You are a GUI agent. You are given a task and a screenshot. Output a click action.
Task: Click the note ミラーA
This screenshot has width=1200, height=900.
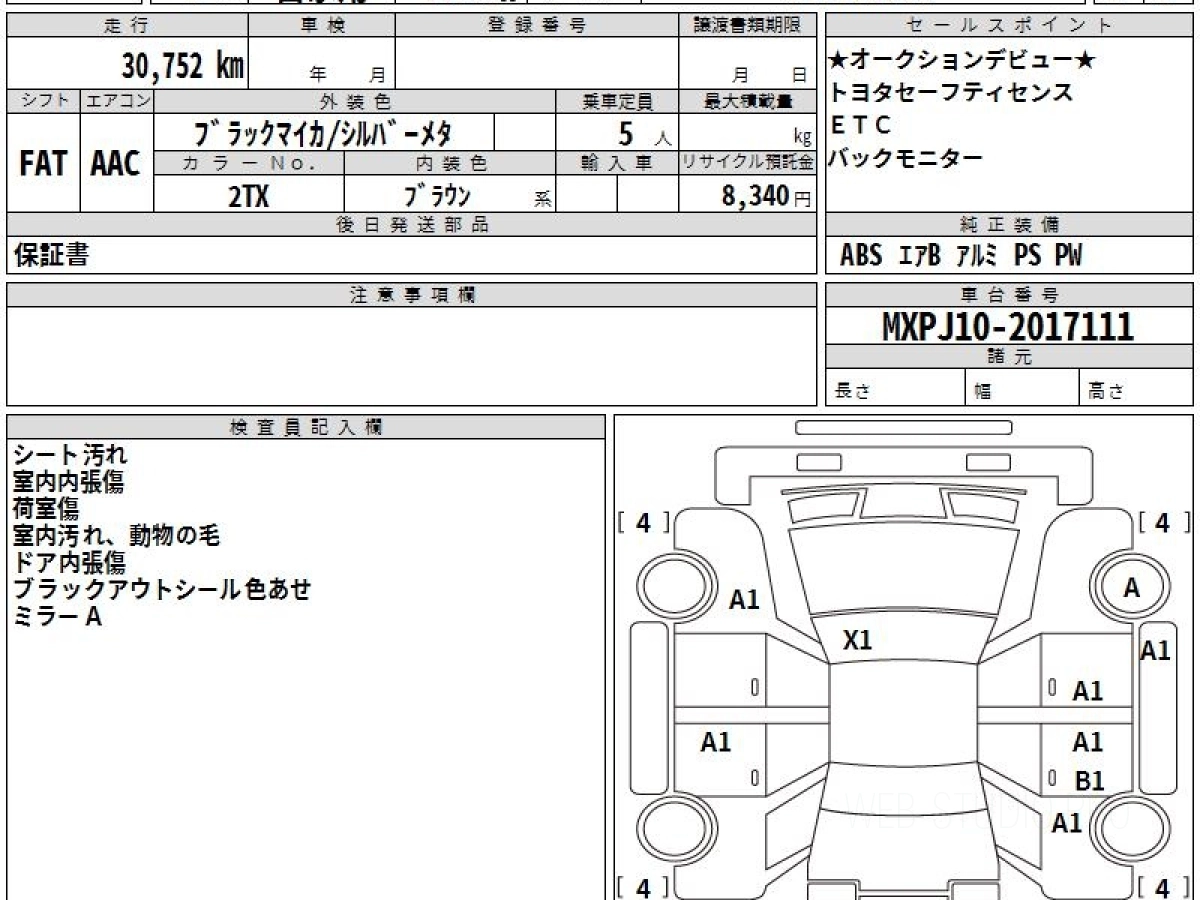click(x=58, y=617)
